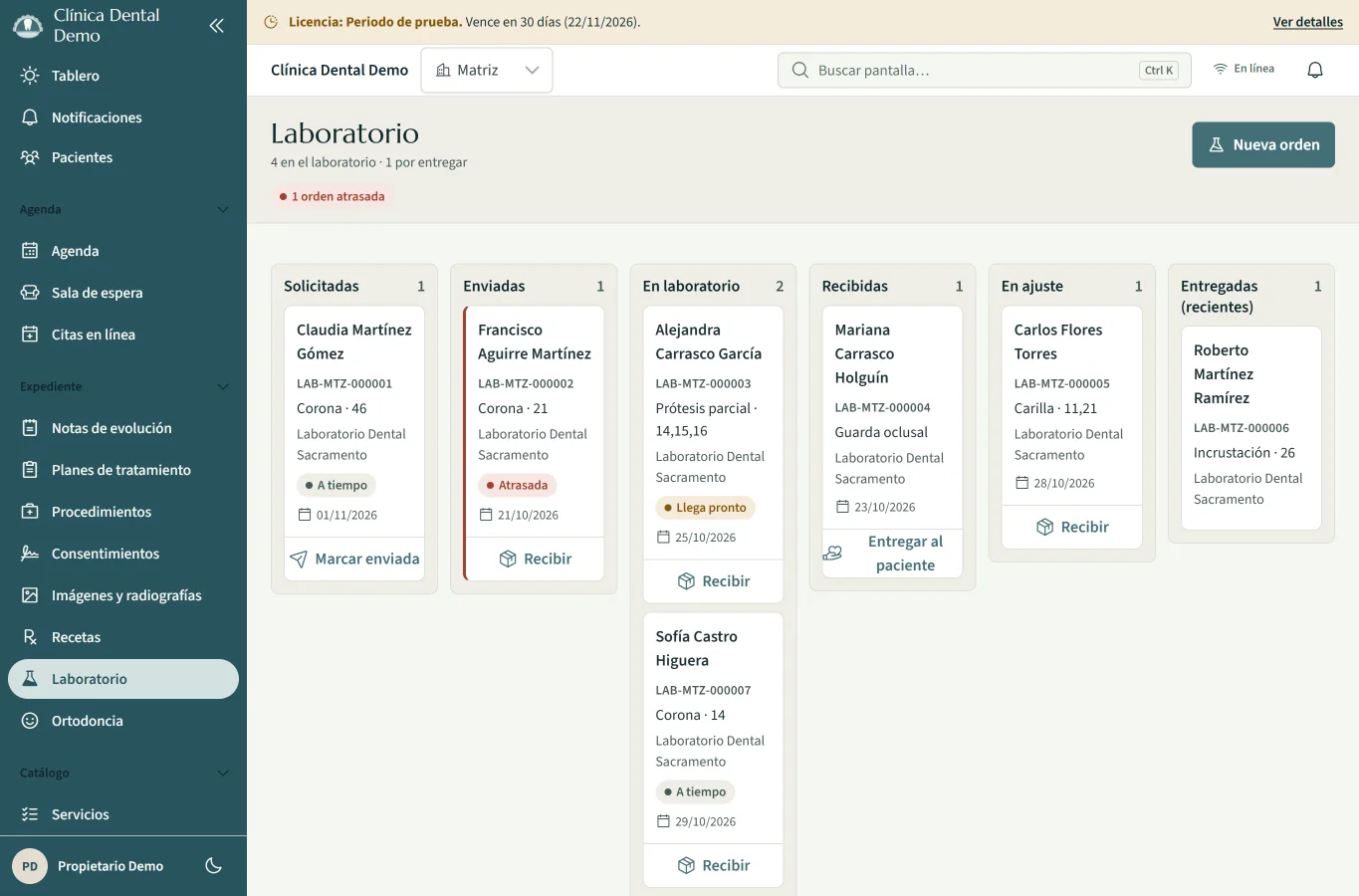The image size is (1359, 896).
Task: Go to Tablero in sidebar
Action: 123,76
